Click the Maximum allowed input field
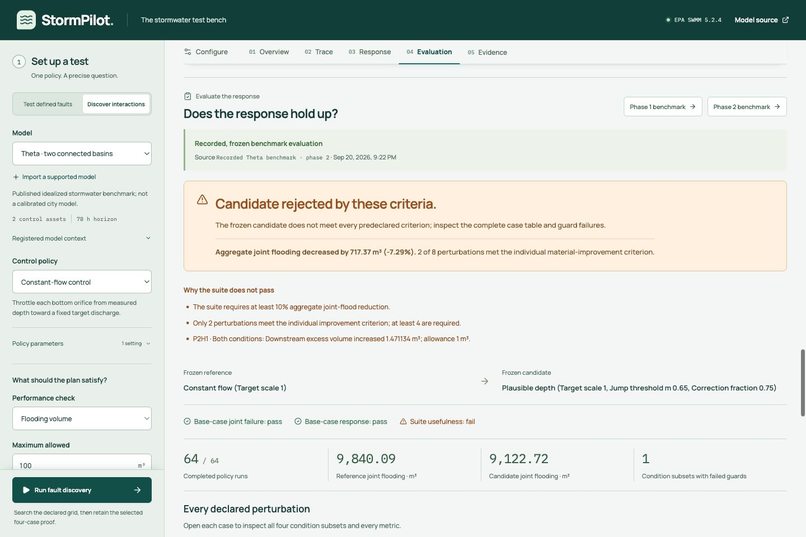This screenshot has width=806, height=537. pyautogui.click(x=82, y=462)
